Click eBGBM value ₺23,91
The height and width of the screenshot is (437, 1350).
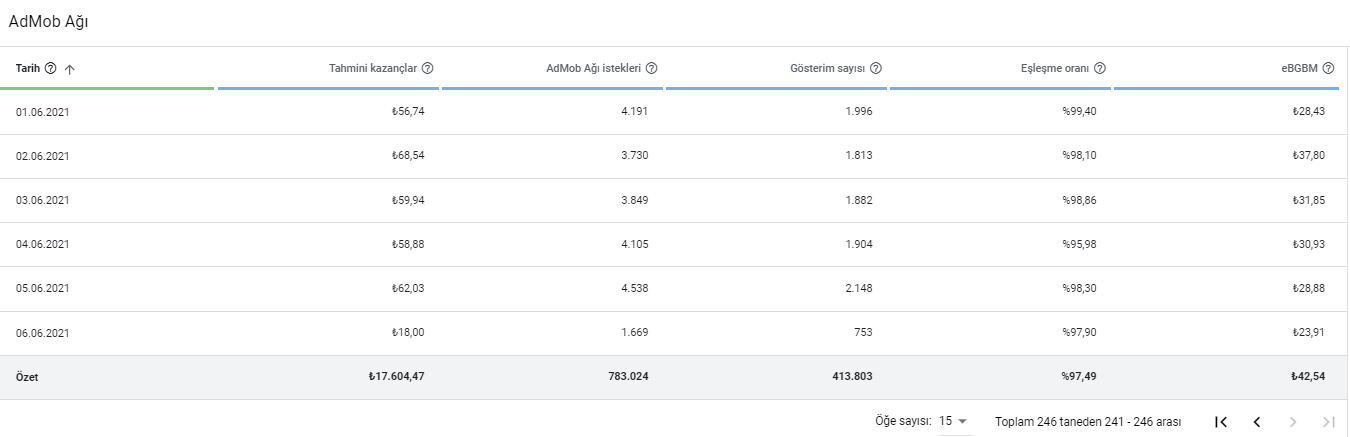(x=1308, y=332)
